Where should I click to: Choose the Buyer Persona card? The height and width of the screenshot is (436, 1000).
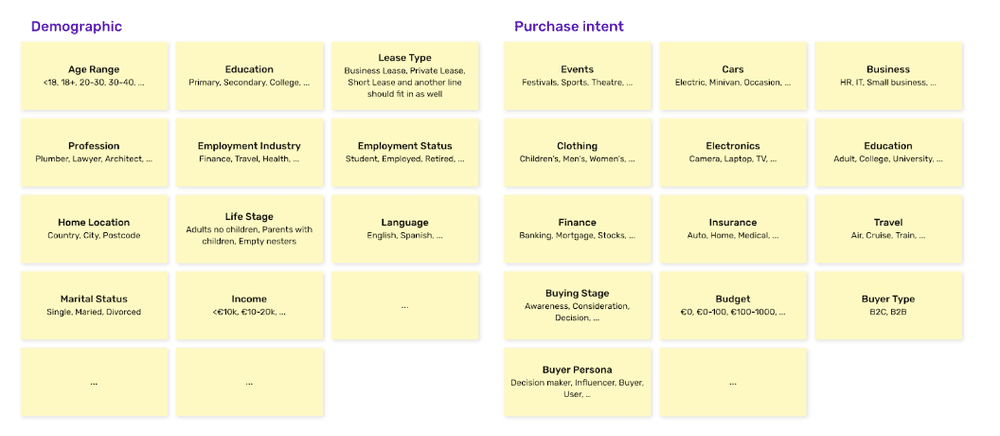point(577,382)
